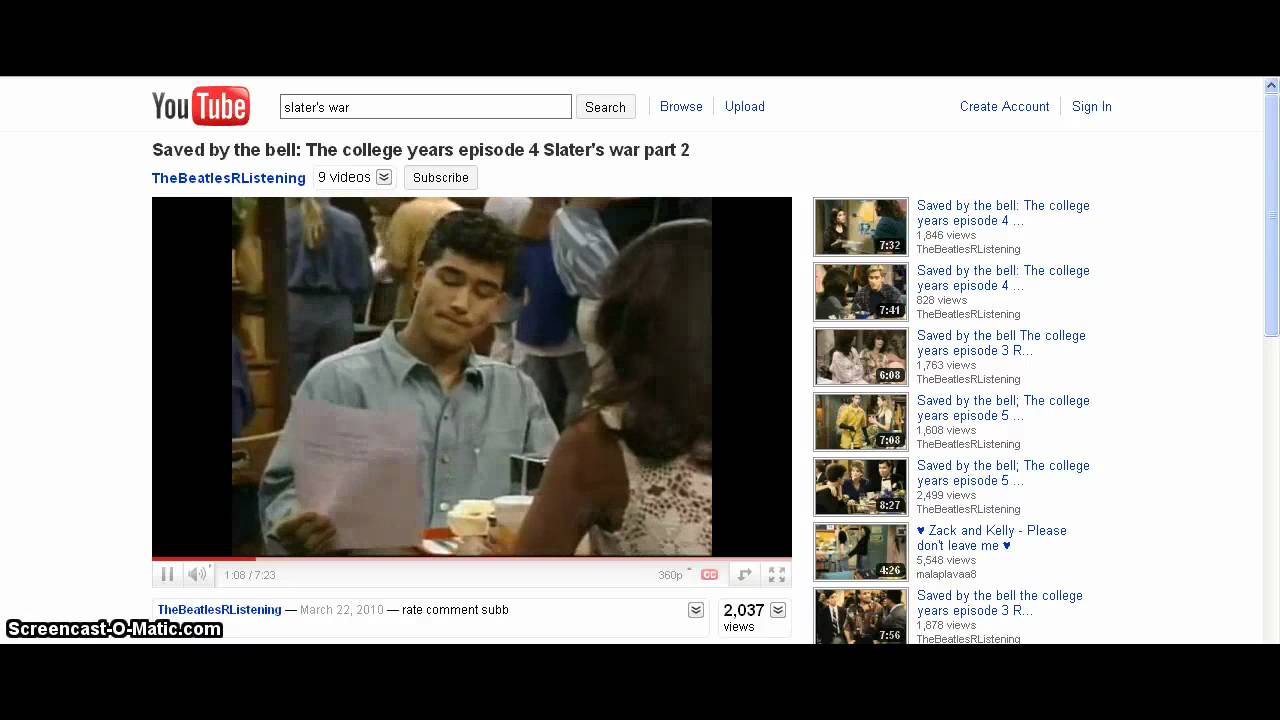Expand the video description arrow

(x=696, y=610)
